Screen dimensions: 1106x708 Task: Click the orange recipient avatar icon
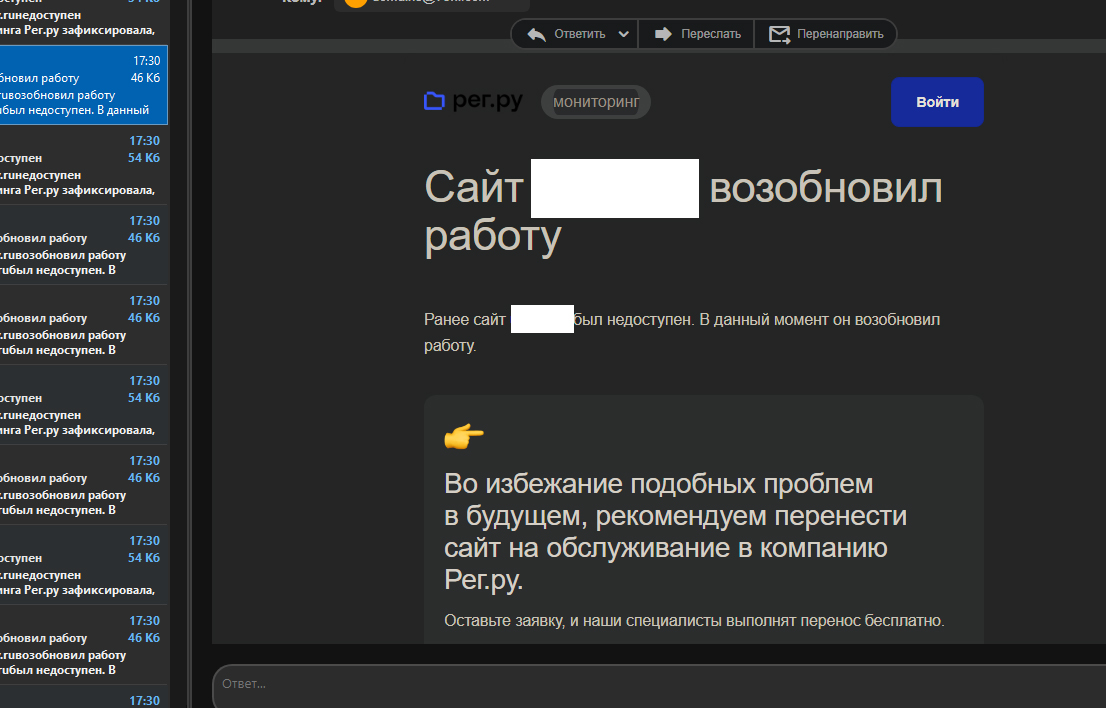355,2
